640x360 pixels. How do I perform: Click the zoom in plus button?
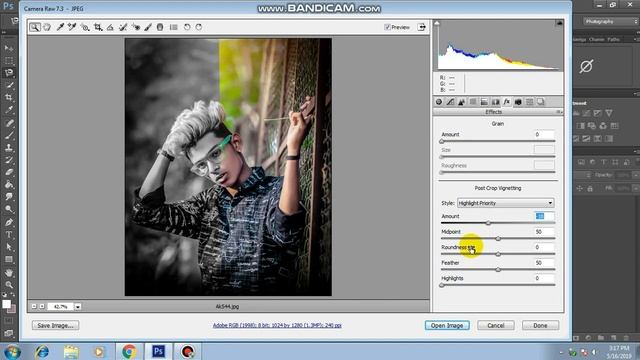(42, 306)
